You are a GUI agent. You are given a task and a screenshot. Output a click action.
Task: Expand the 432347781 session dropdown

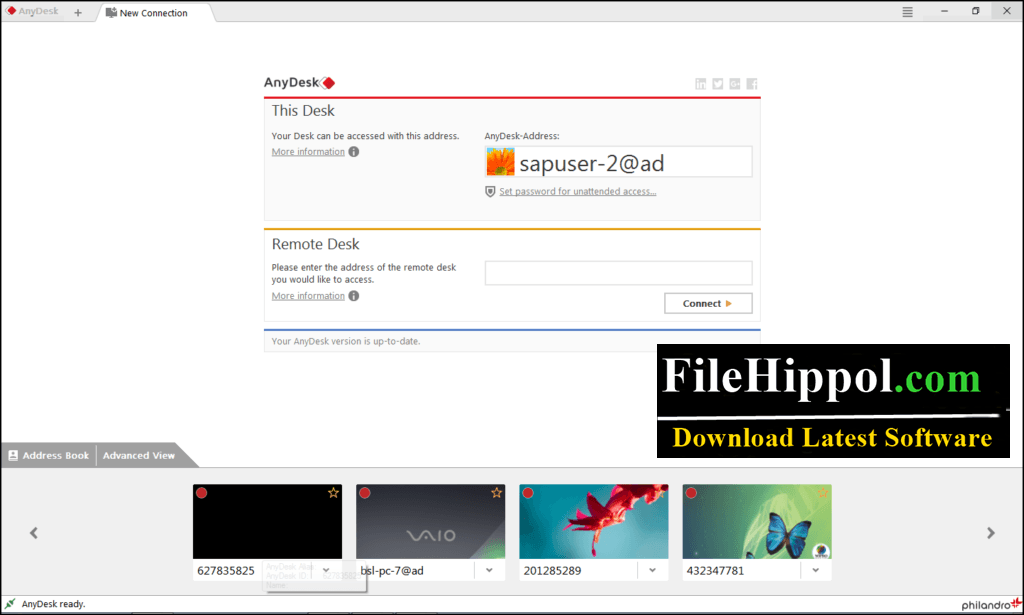[815, 569]
